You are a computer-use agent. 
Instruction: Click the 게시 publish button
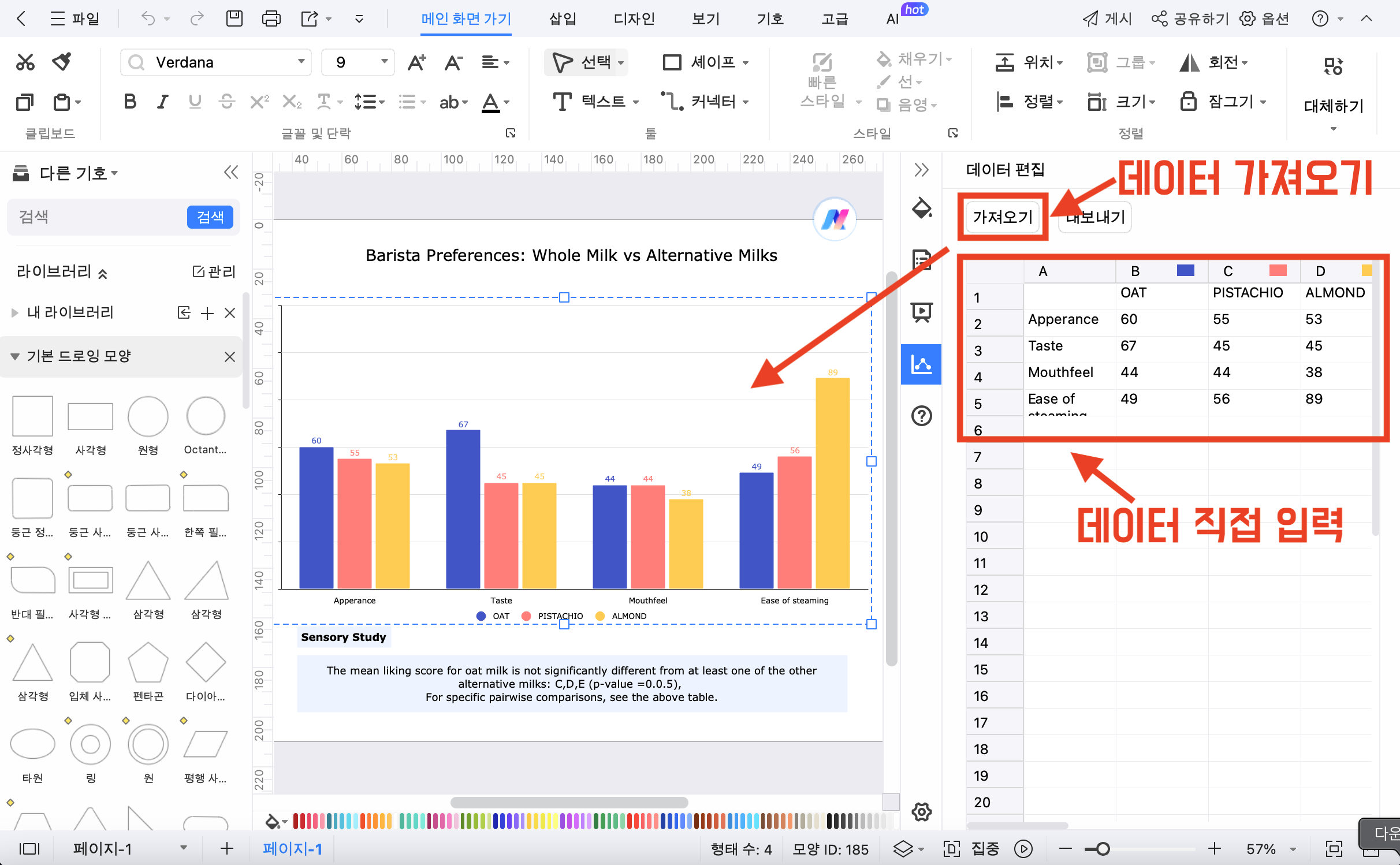click(x=1107, y=18)
